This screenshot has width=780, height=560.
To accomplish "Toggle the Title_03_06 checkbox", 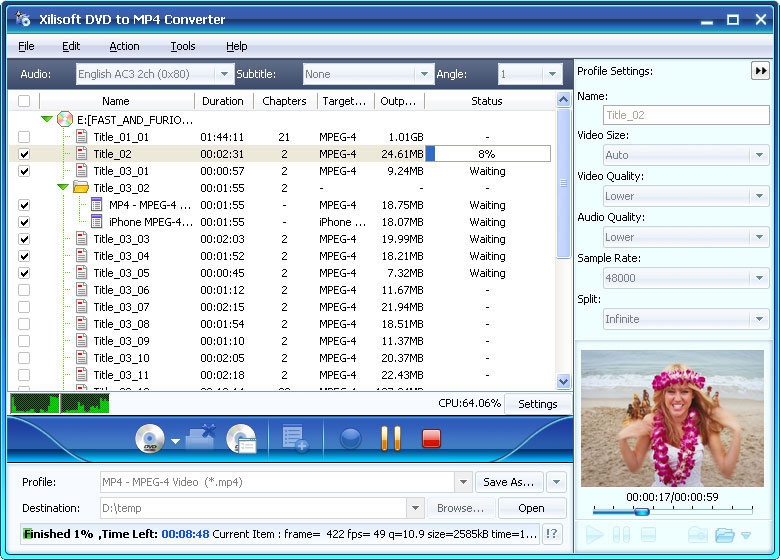I will point(24,290).
